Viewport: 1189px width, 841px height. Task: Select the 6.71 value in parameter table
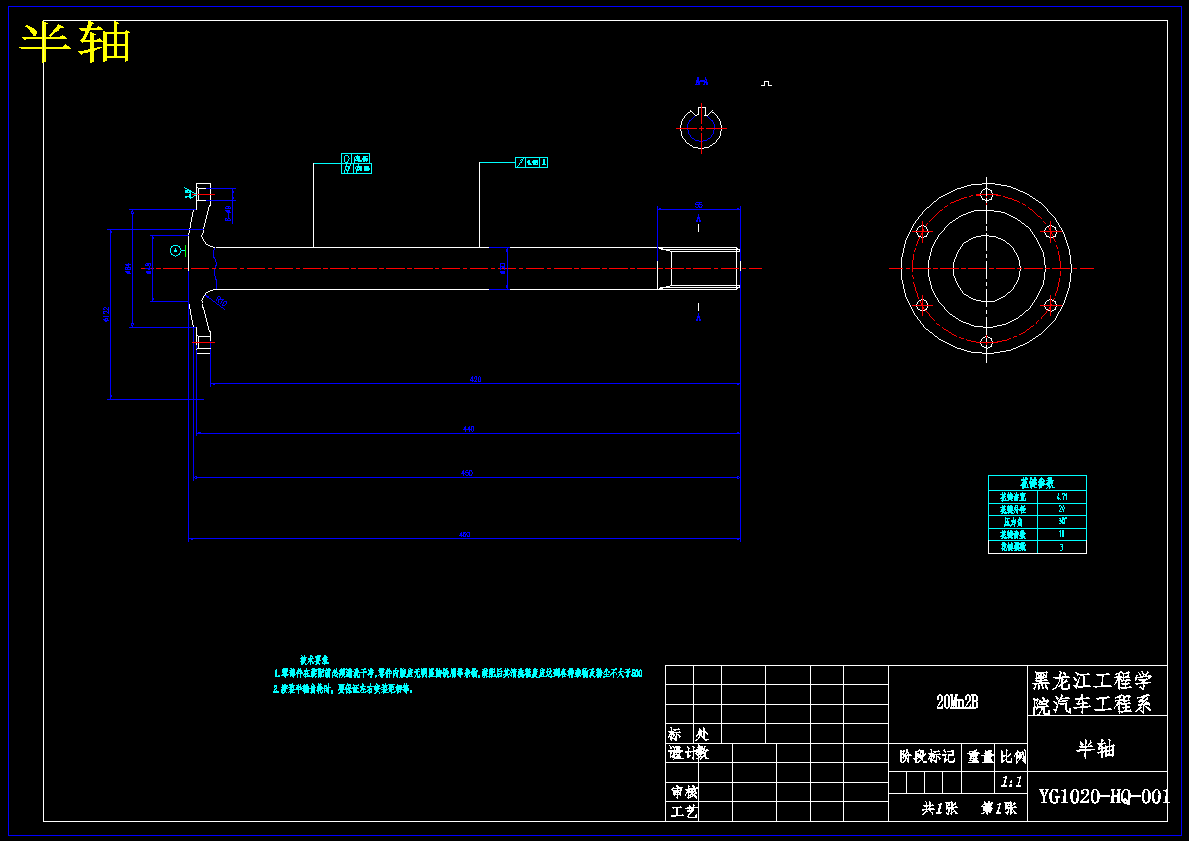tap(1062, 497)
